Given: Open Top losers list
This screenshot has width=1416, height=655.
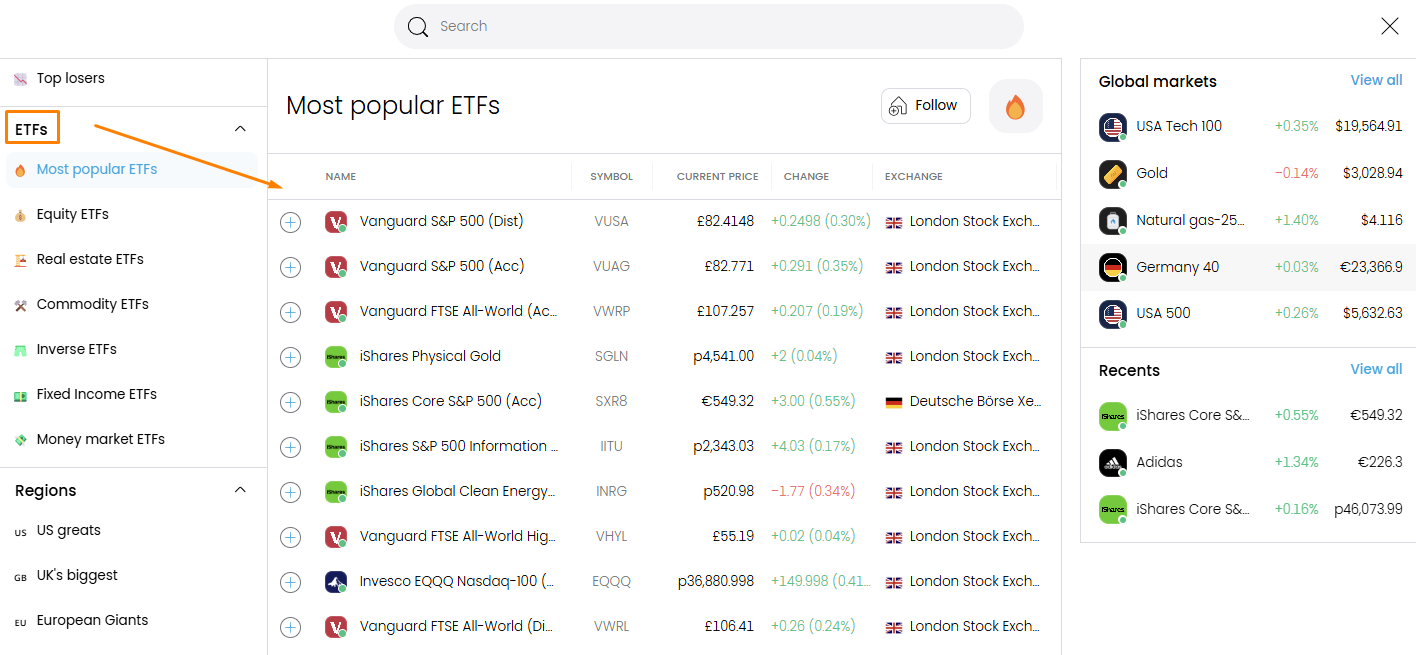Looking at the screenshot, I should (x=70, y=78).
